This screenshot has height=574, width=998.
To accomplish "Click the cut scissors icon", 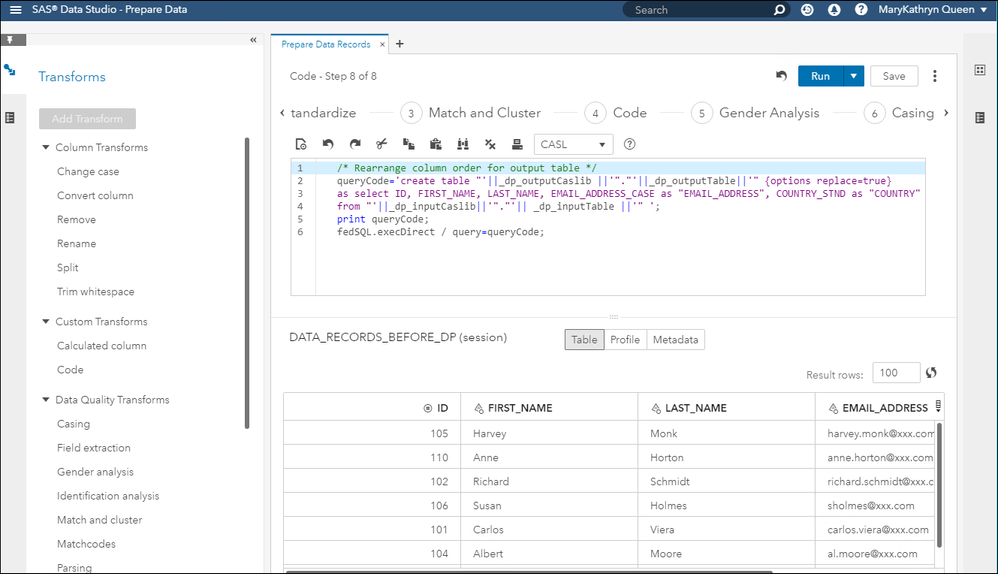I will (381, 144).
